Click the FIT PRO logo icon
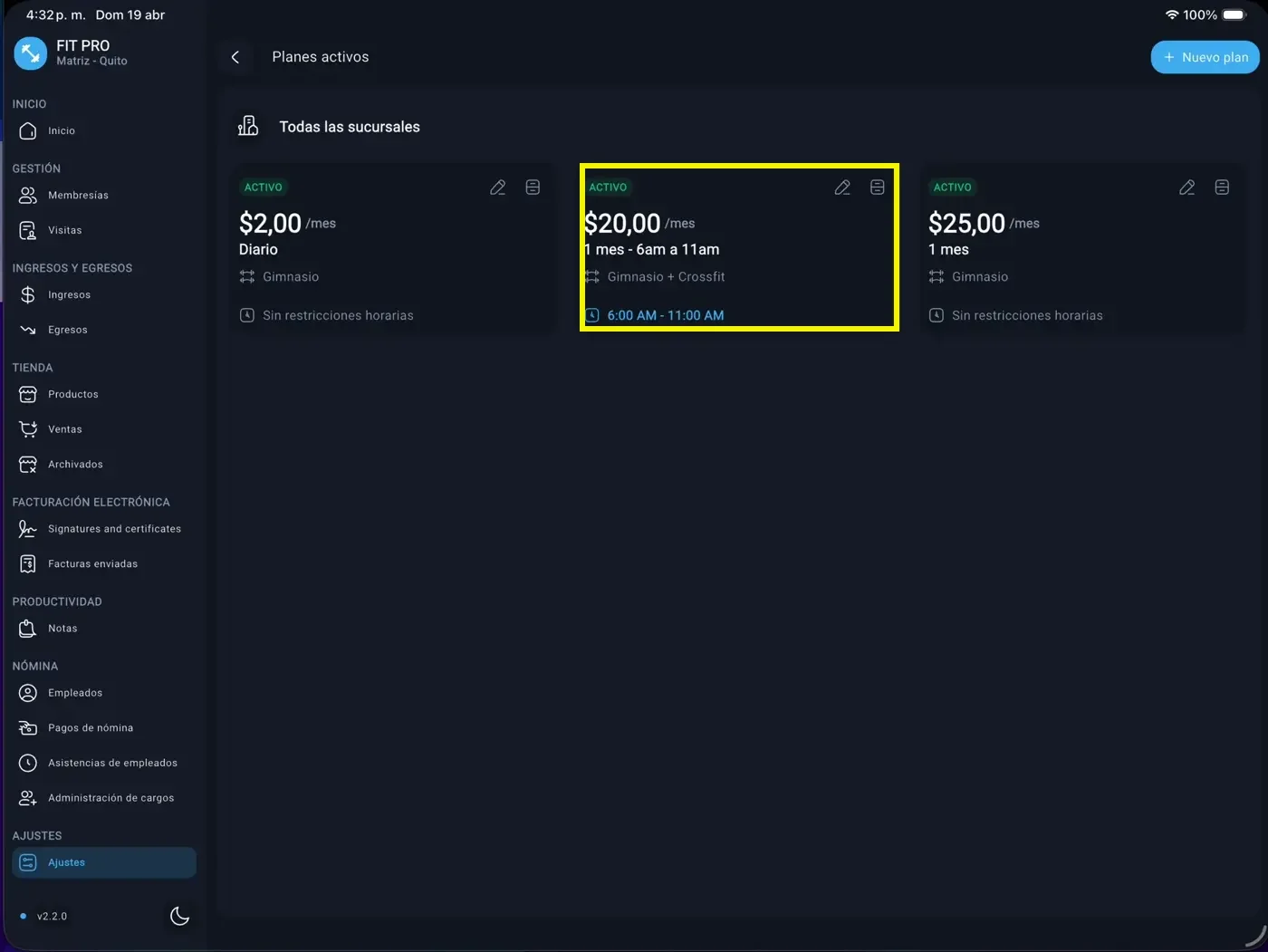1268x952 pixels. coord(30,53)
